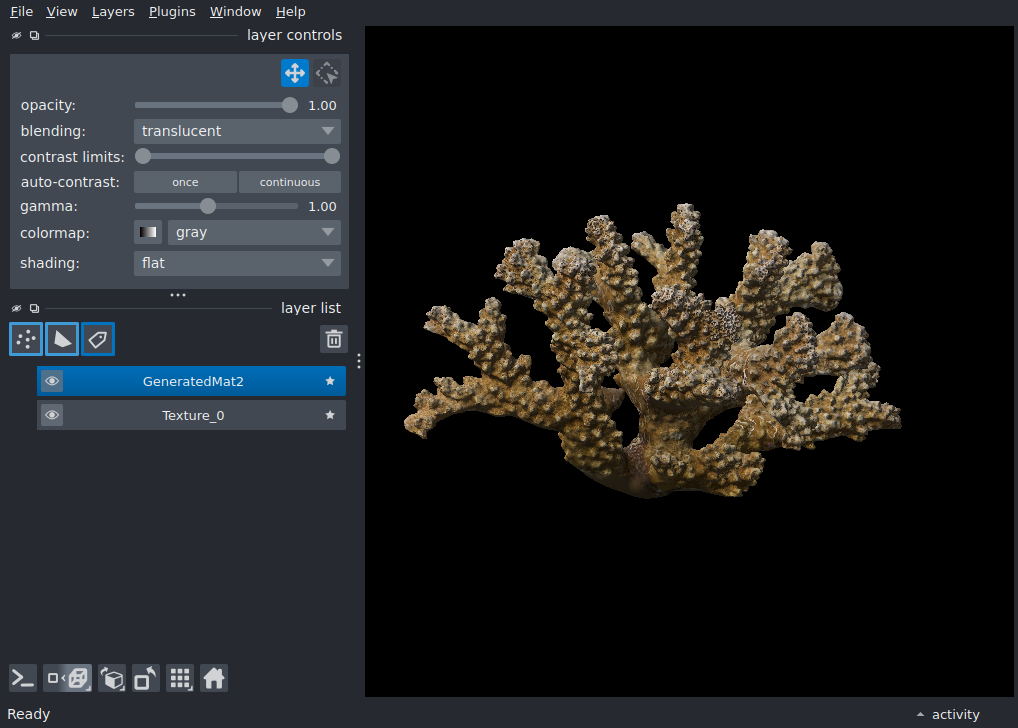
Task: Open the blending dropdown
Action: [237, 131]
